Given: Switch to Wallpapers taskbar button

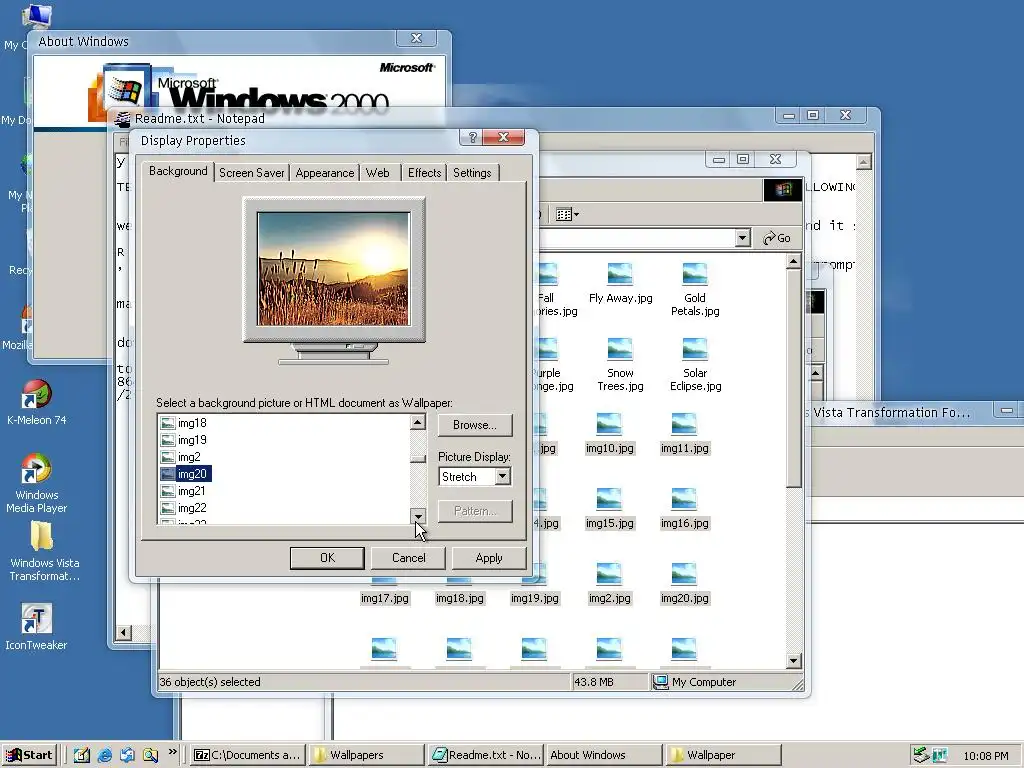Looking at the screenshot, I should coord(366,755).
